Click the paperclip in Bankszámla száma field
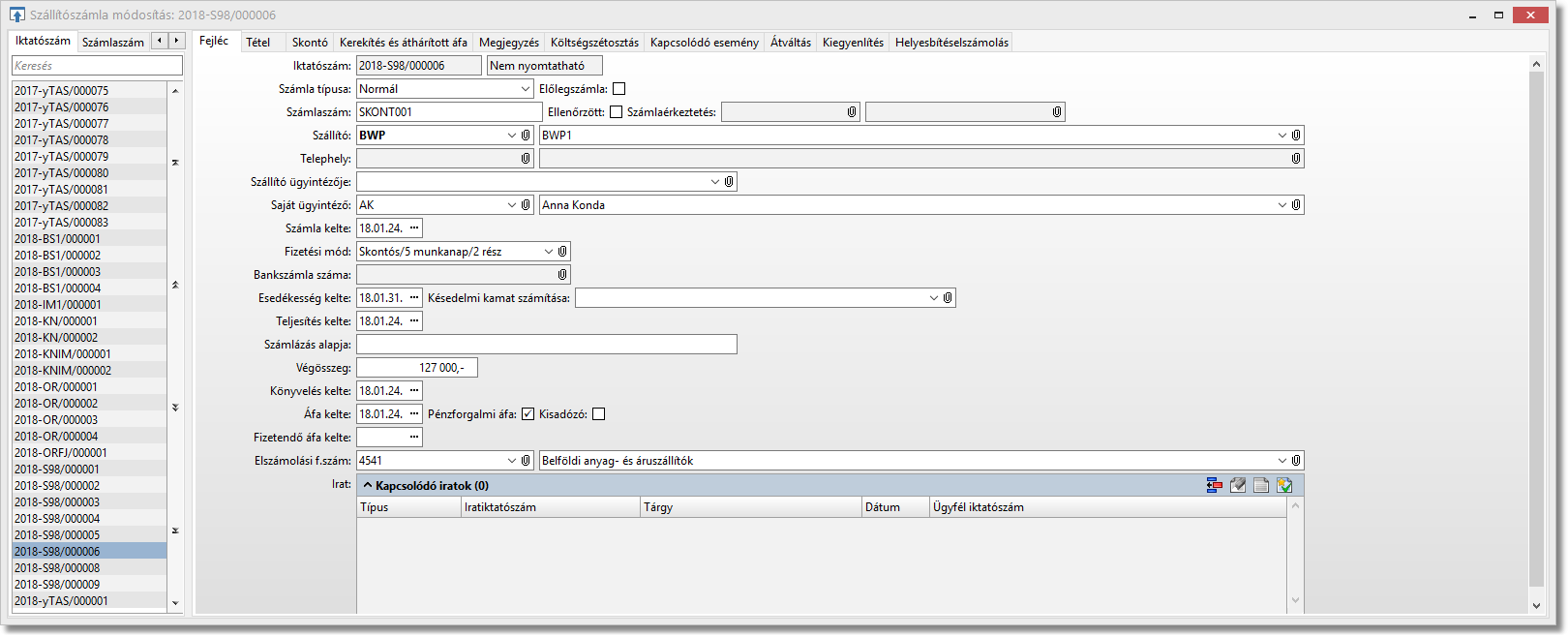Image resolution: width=1568 pixels, height=637 pixels. [562, 275]
